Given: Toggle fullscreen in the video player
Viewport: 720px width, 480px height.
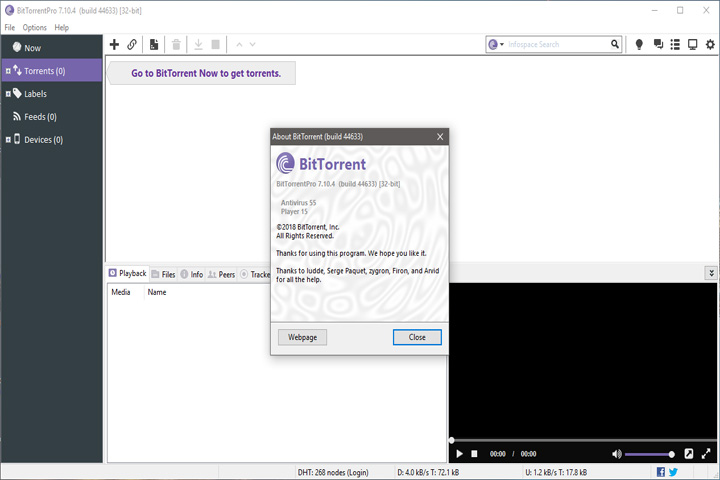Looking at the screenshot, I should click(706, 454).
